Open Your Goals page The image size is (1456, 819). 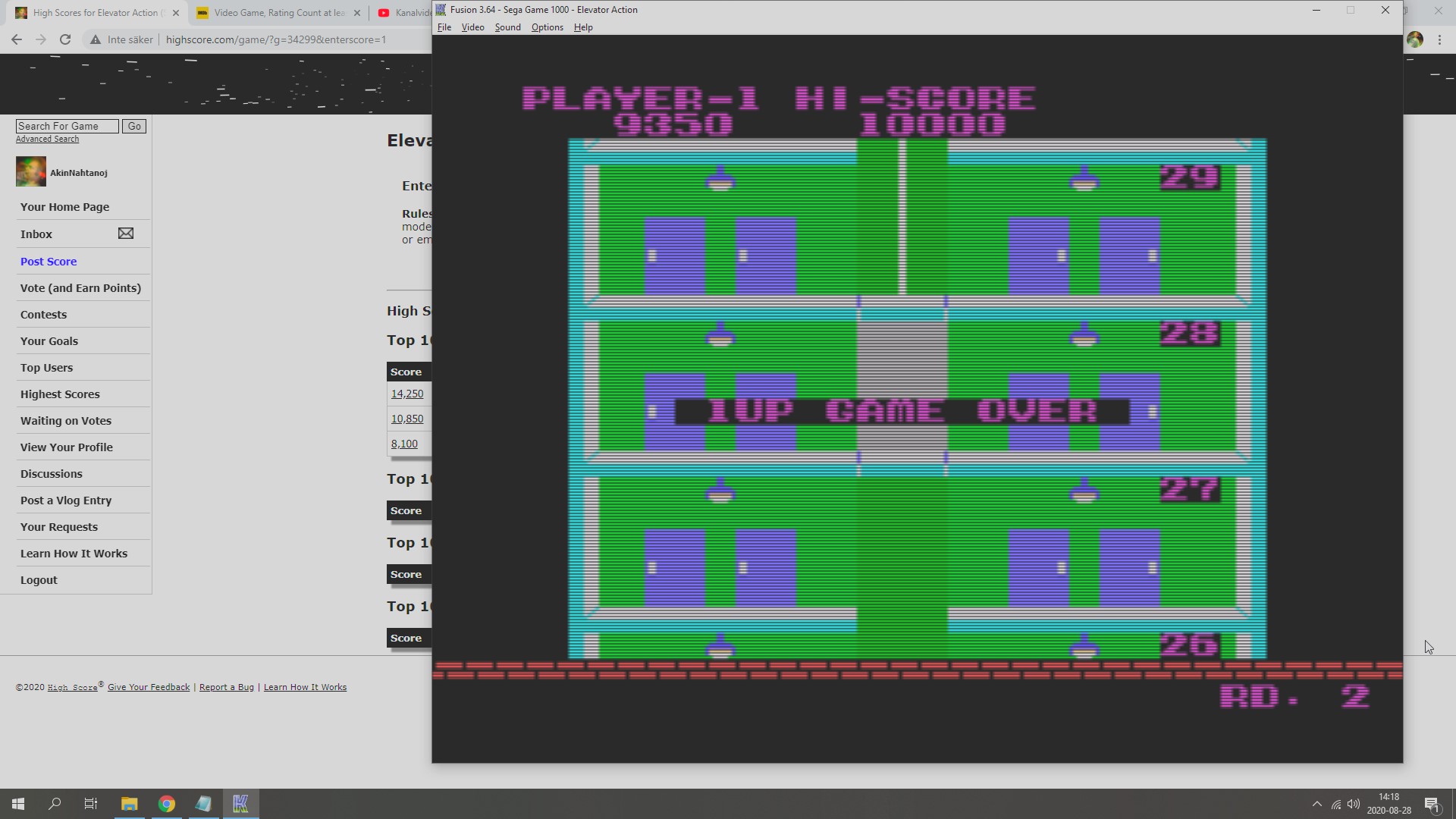pyautogui.click(x=49, y=341)
